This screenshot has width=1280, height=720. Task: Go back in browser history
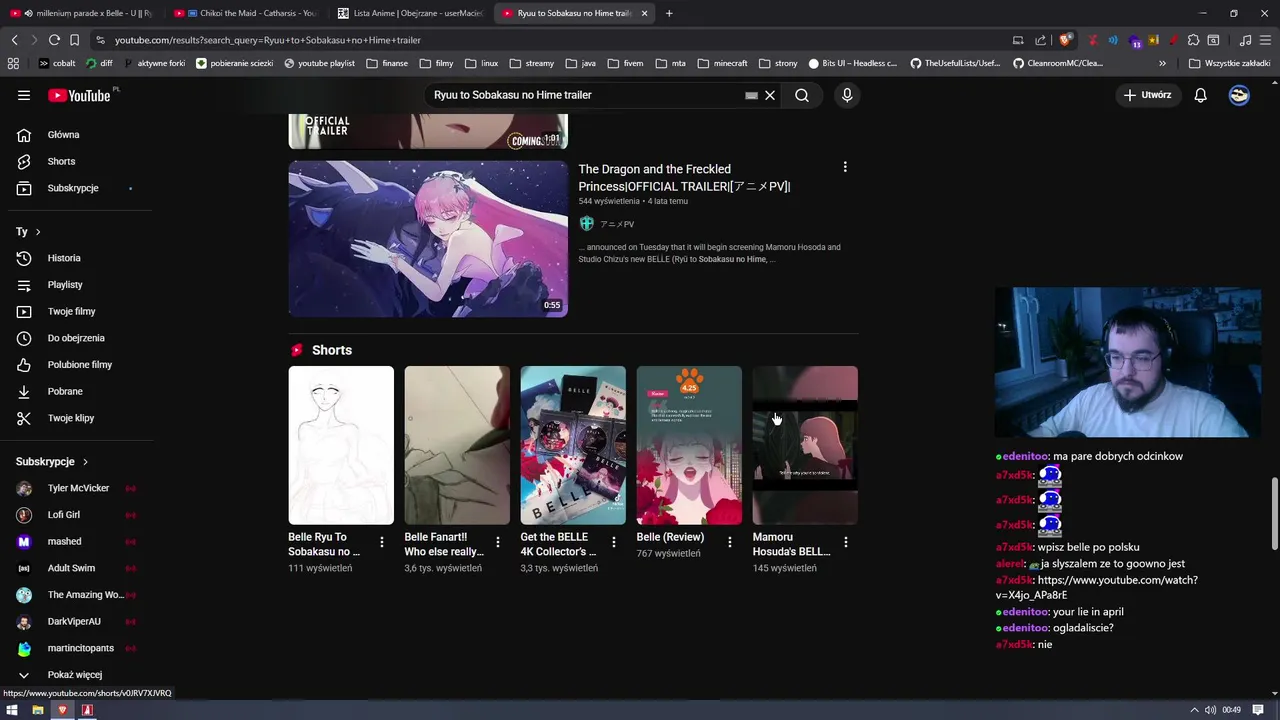point(14,40)
